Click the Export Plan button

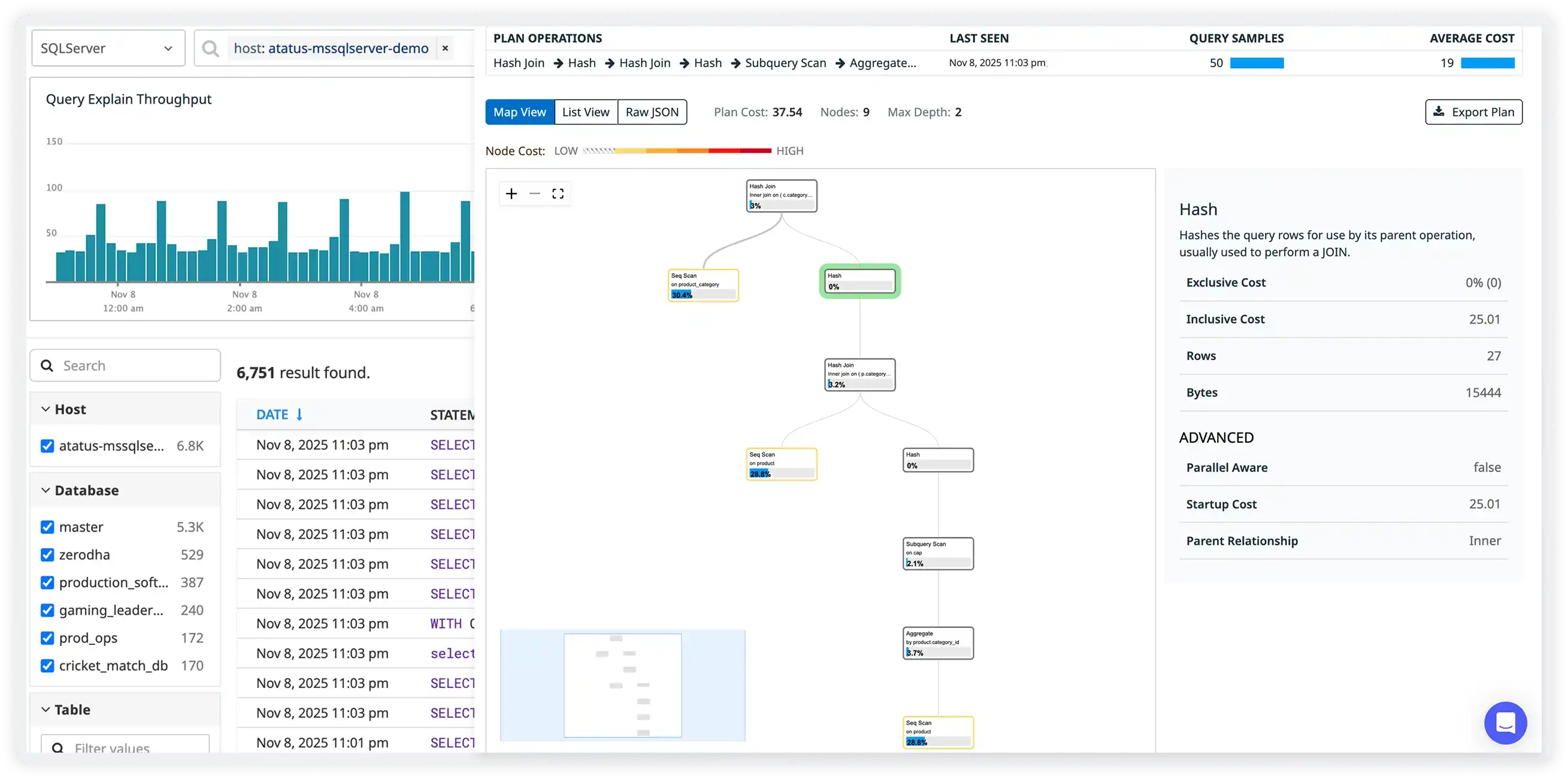click(x=1473, y=111)
